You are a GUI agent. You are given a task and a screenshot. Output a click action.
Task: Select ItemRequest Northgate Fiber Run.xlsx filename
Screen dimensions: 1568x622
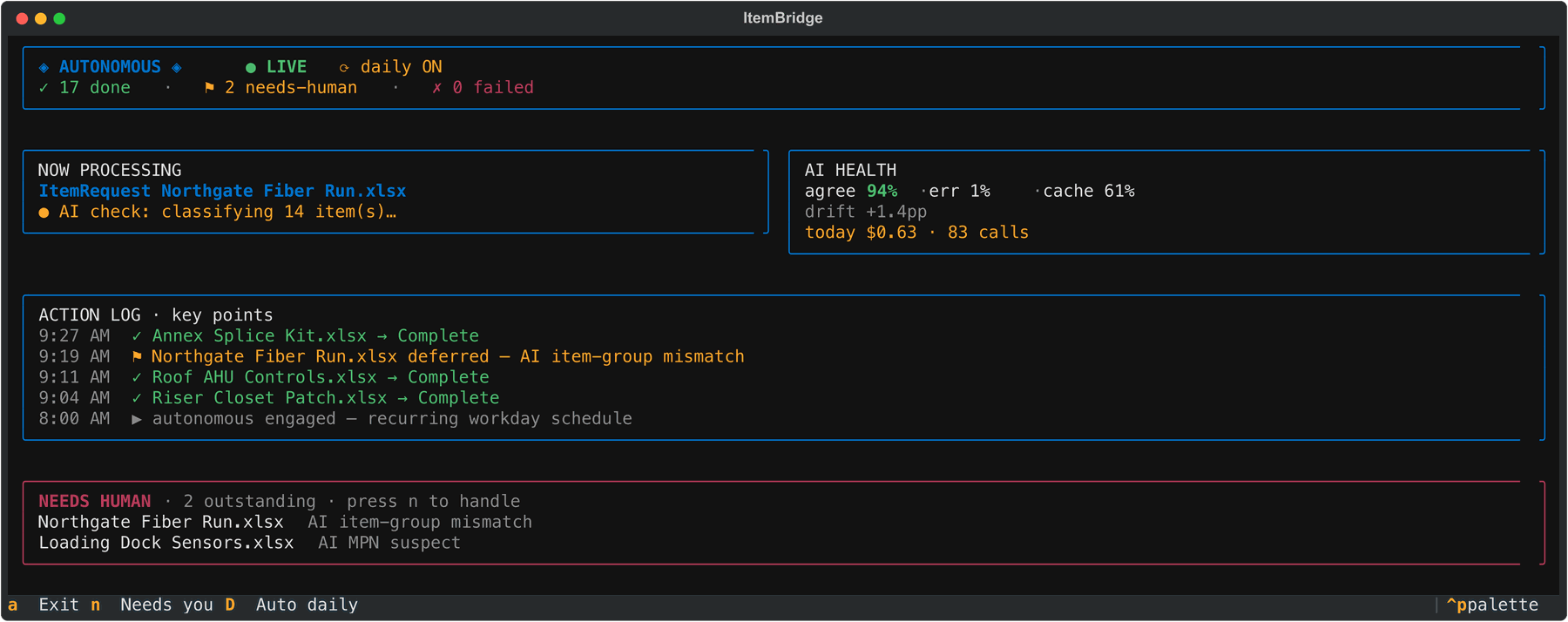point(222,191)
